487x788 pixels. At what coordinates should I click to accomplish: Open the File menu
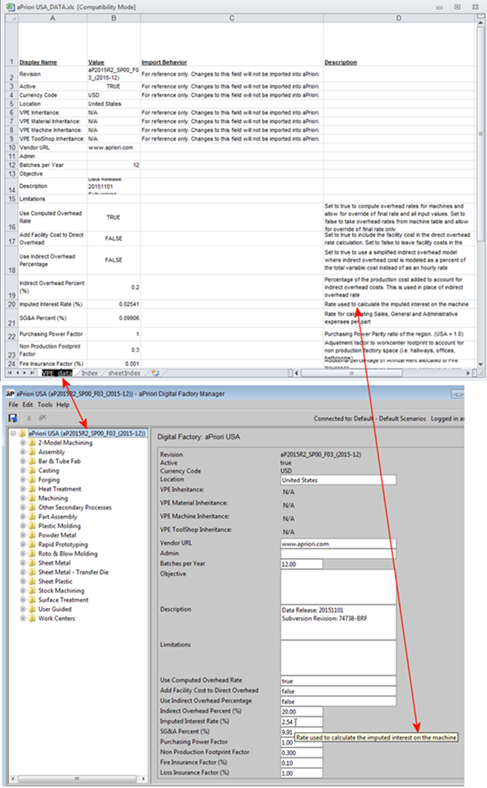(13, 405)
